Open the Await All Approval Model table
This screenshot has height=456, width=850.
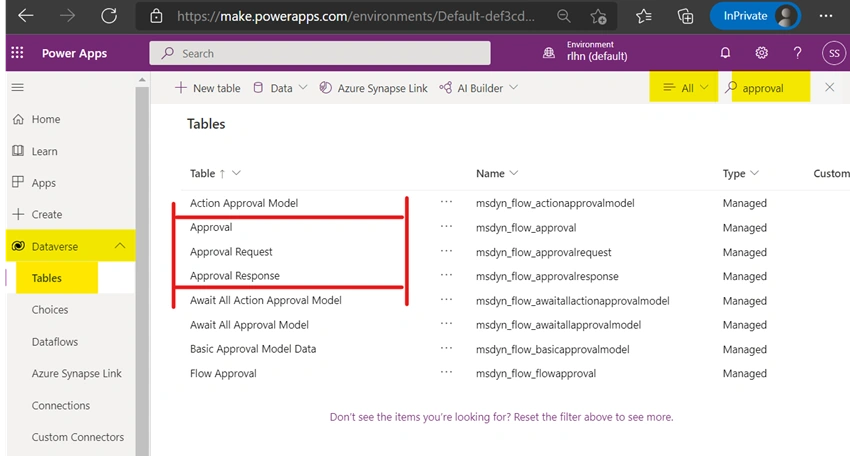249,325
